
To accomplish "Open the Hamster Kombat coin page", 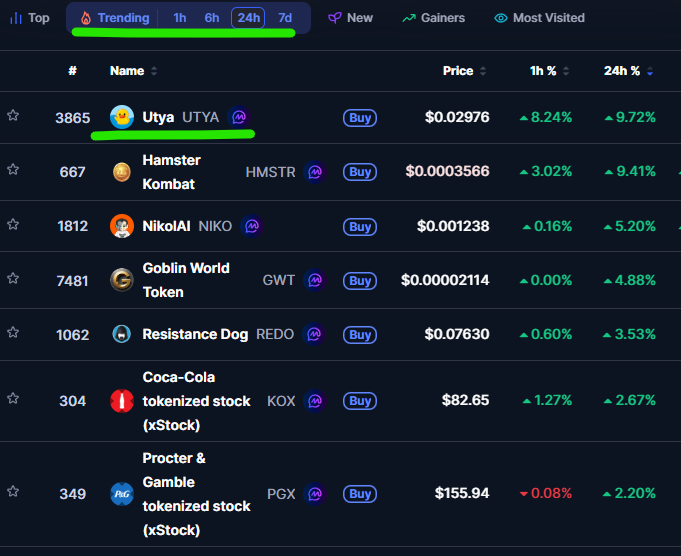I will [172, 172].
